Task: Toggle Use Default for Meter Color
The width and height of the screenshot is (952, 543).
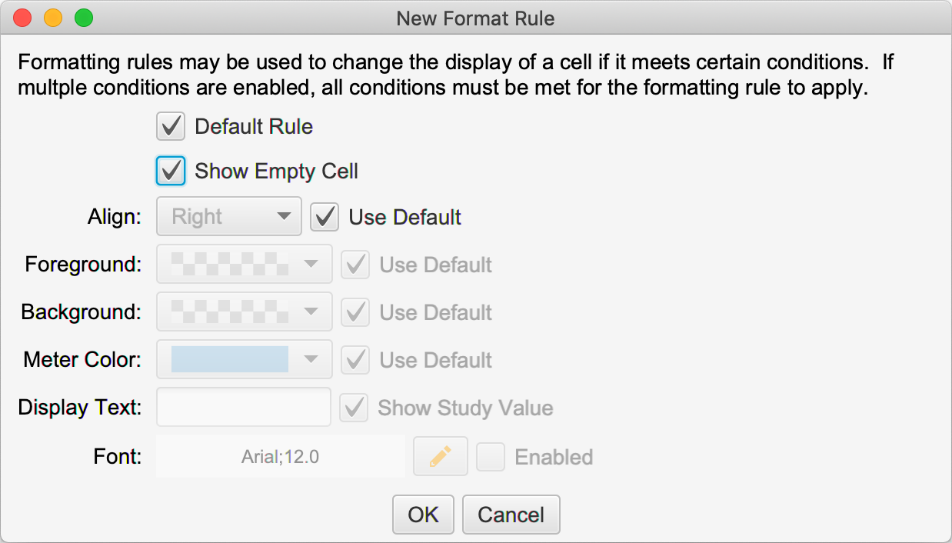Action: (x=355, y=360)
